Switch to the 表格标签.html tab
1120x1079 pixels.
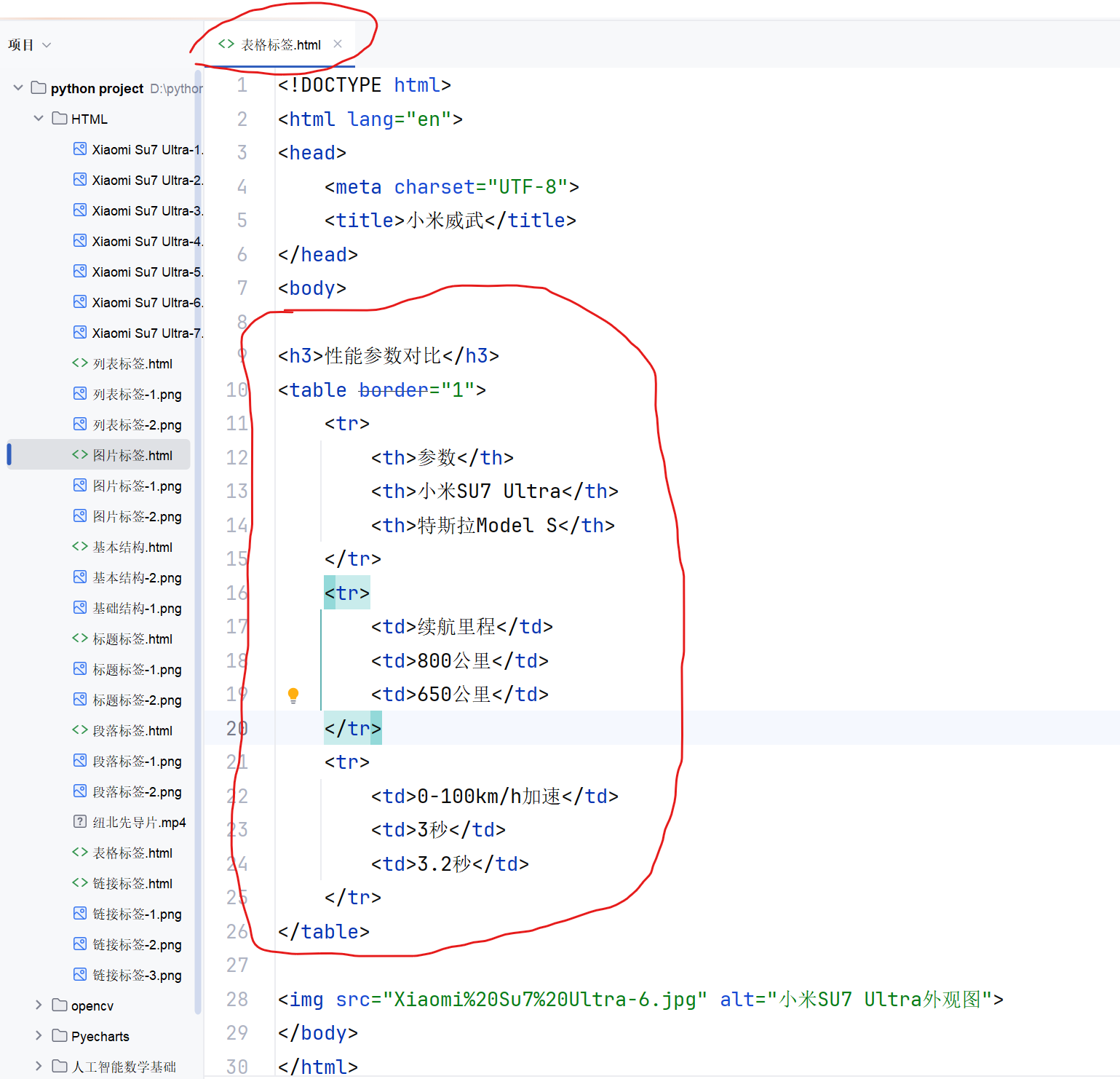281,45
